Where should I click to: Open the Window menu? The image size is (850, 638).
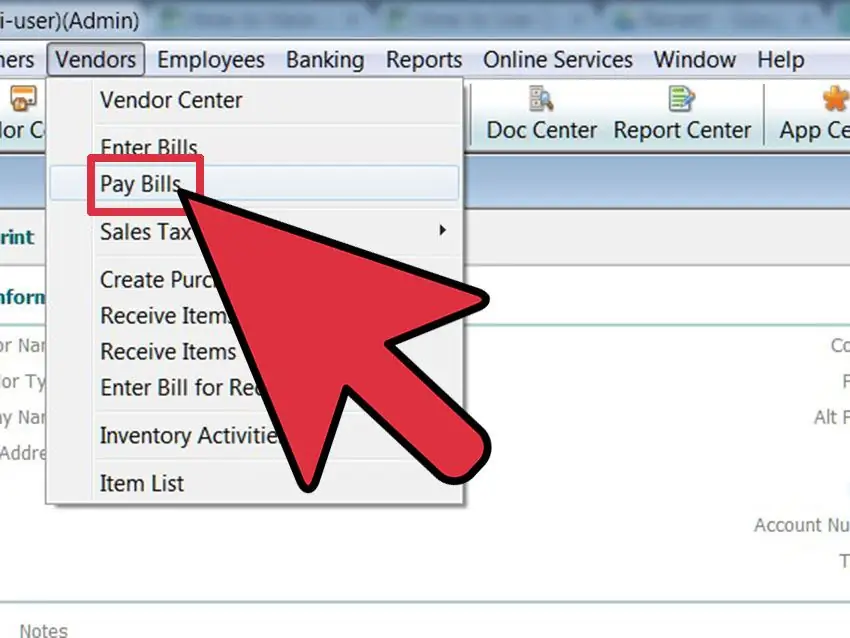(x=694, y=60)
